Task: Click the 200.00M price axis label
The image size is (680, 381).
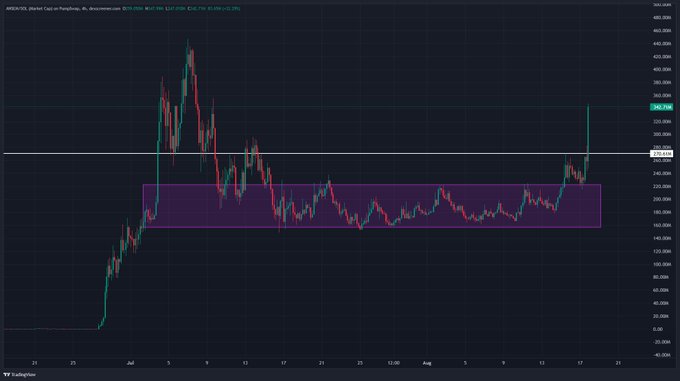Action: [661, 199]
